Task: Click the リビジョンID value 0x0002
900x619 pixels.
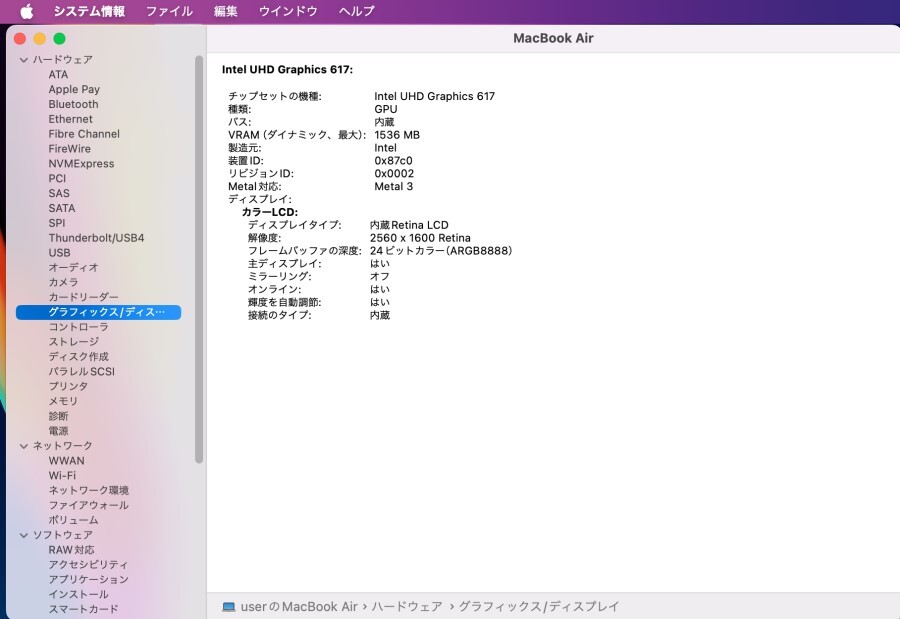Action: tap(394, 173)
